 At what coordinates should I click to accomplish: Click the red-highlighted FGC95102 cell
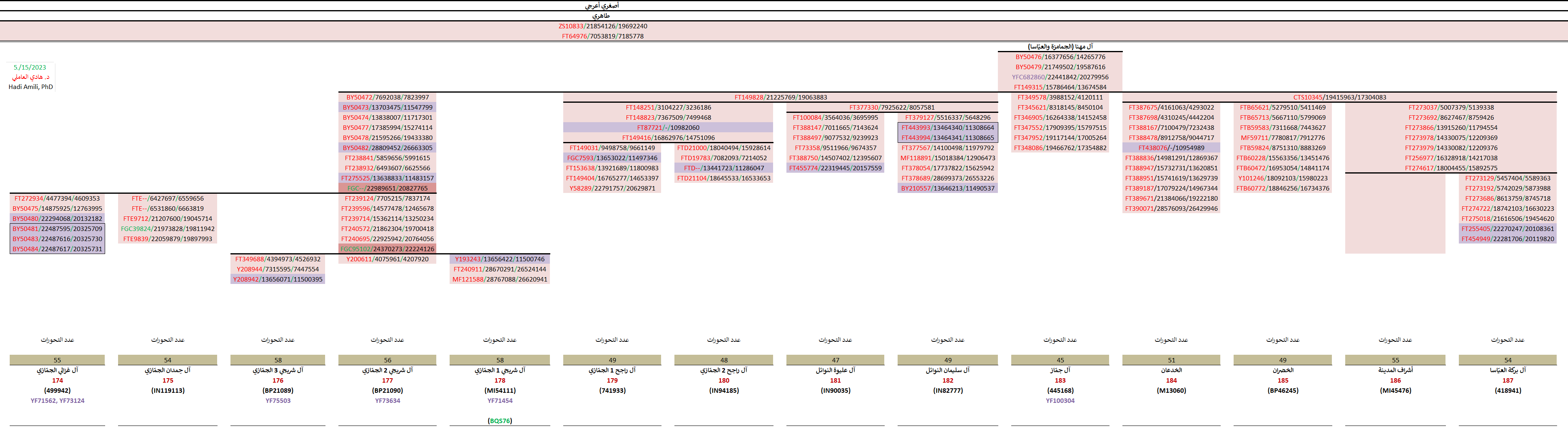pos(387,249)
